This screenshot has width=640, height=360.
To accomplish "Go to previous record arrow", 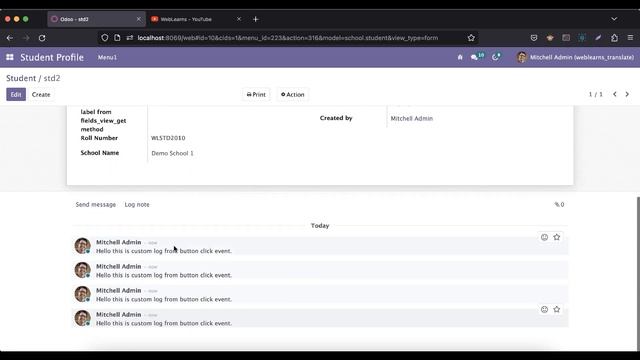I will (615, 94).
